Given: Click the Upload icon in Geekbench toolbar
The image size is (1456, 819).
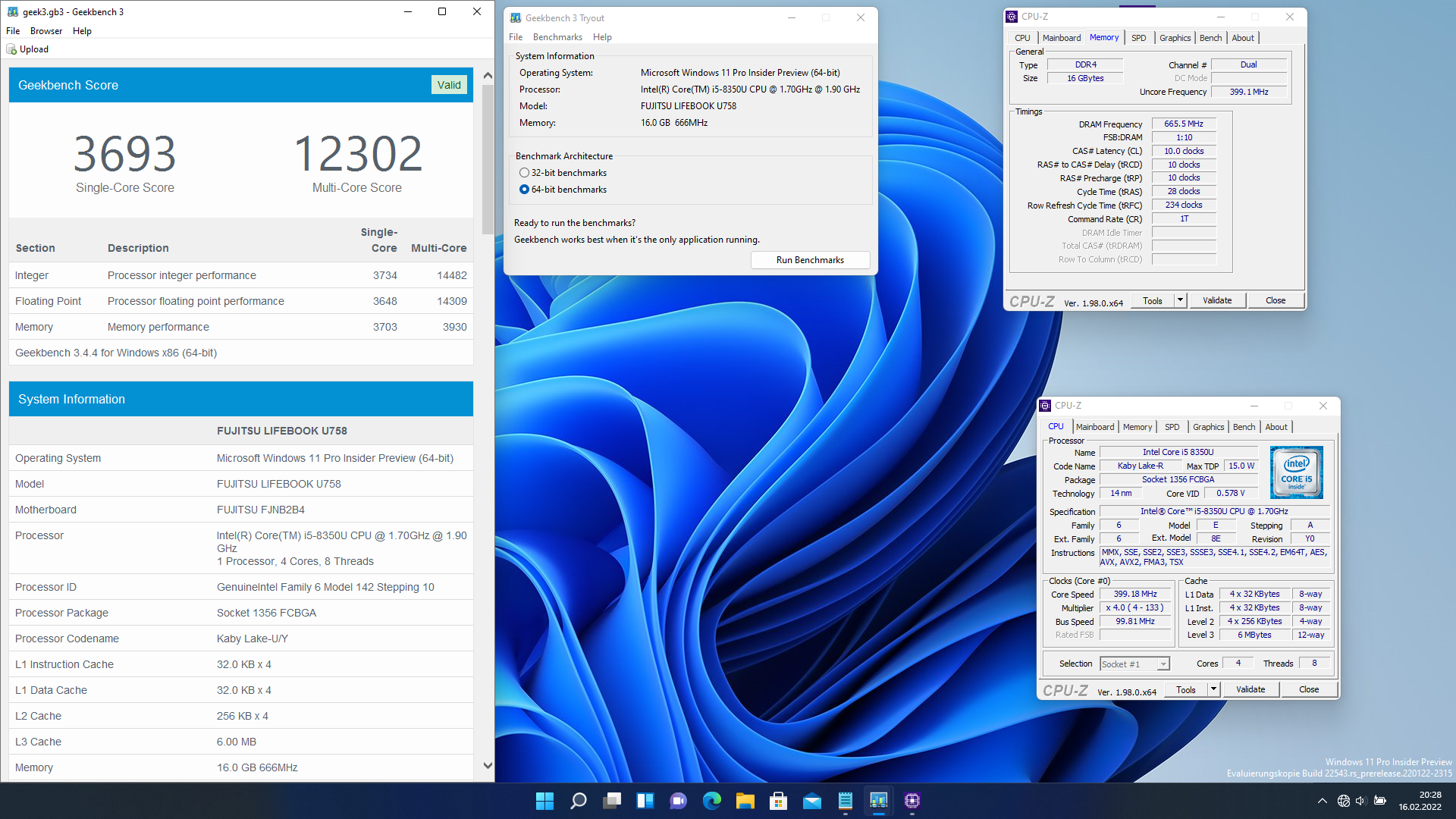Looking at the screenshot, I should [11, 49].
